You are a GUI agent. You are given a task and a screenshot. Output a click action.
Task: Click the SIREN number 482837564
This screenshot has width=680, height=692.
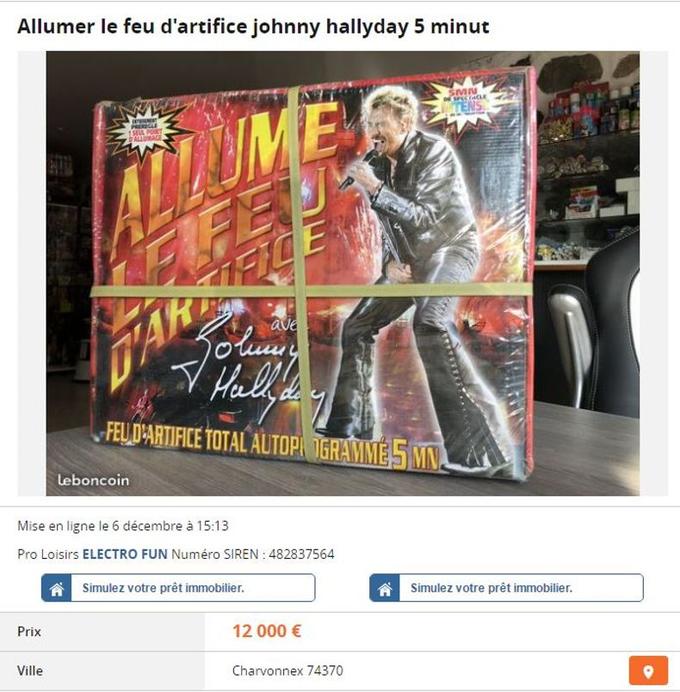(x=301, y=554)
